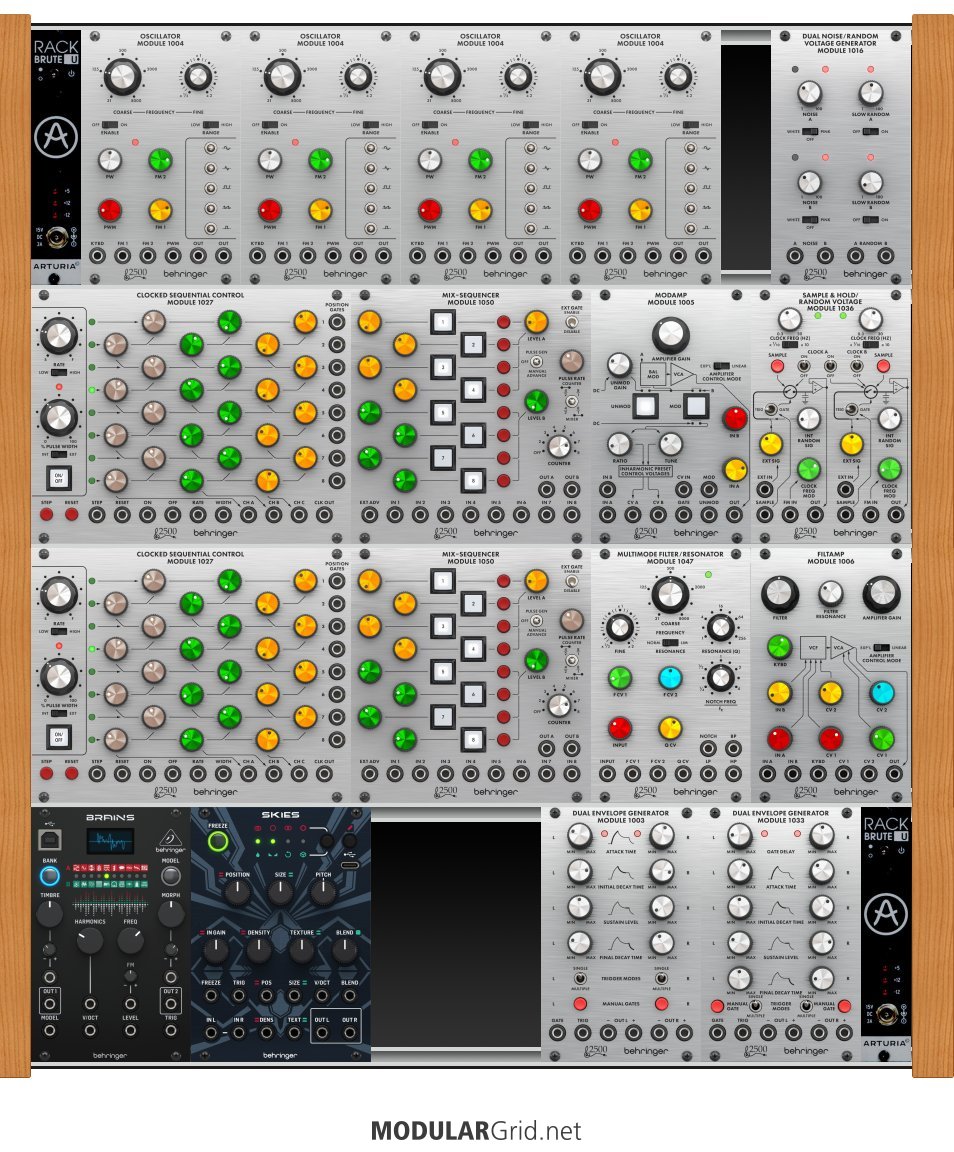
Task: Click the OUT jack on Filtamp Module 1006
Action: point(894,774)
